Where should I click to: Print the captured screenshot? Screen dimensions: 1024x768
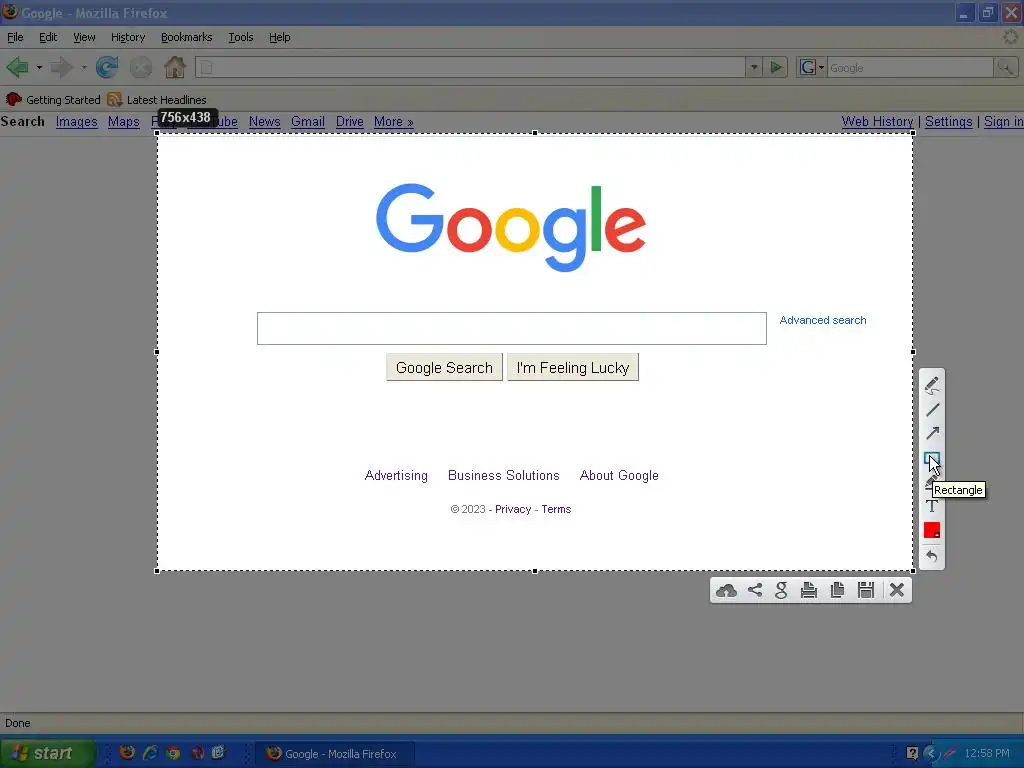pyautogui.click(x=809, y=590)
